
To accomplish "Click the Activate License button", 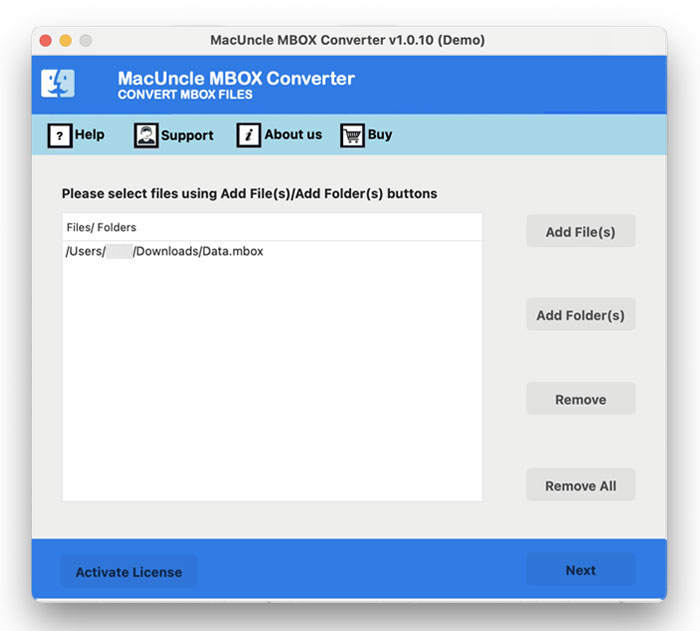I will pos(129,572).
